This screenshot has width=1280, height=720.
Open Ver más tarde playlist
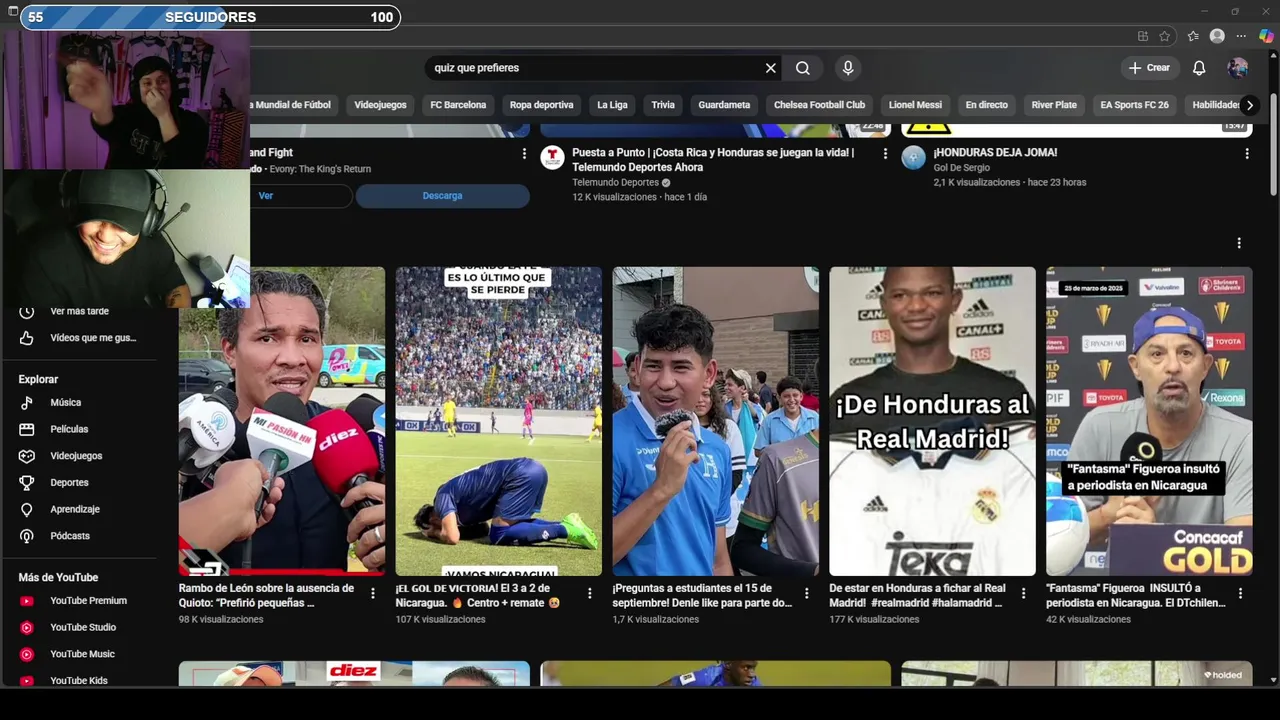pos(80,311)
